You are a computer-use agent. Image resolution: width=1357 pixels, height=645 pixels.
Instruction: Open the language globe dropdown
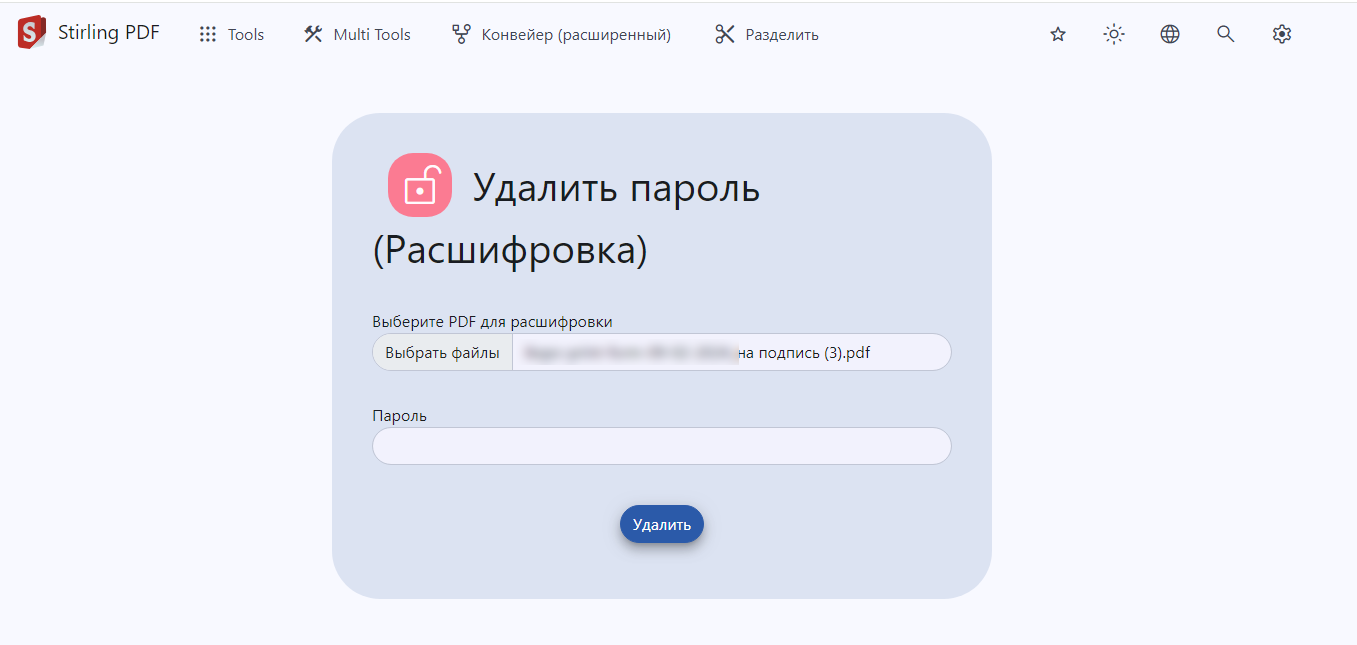click(1170, 35)
